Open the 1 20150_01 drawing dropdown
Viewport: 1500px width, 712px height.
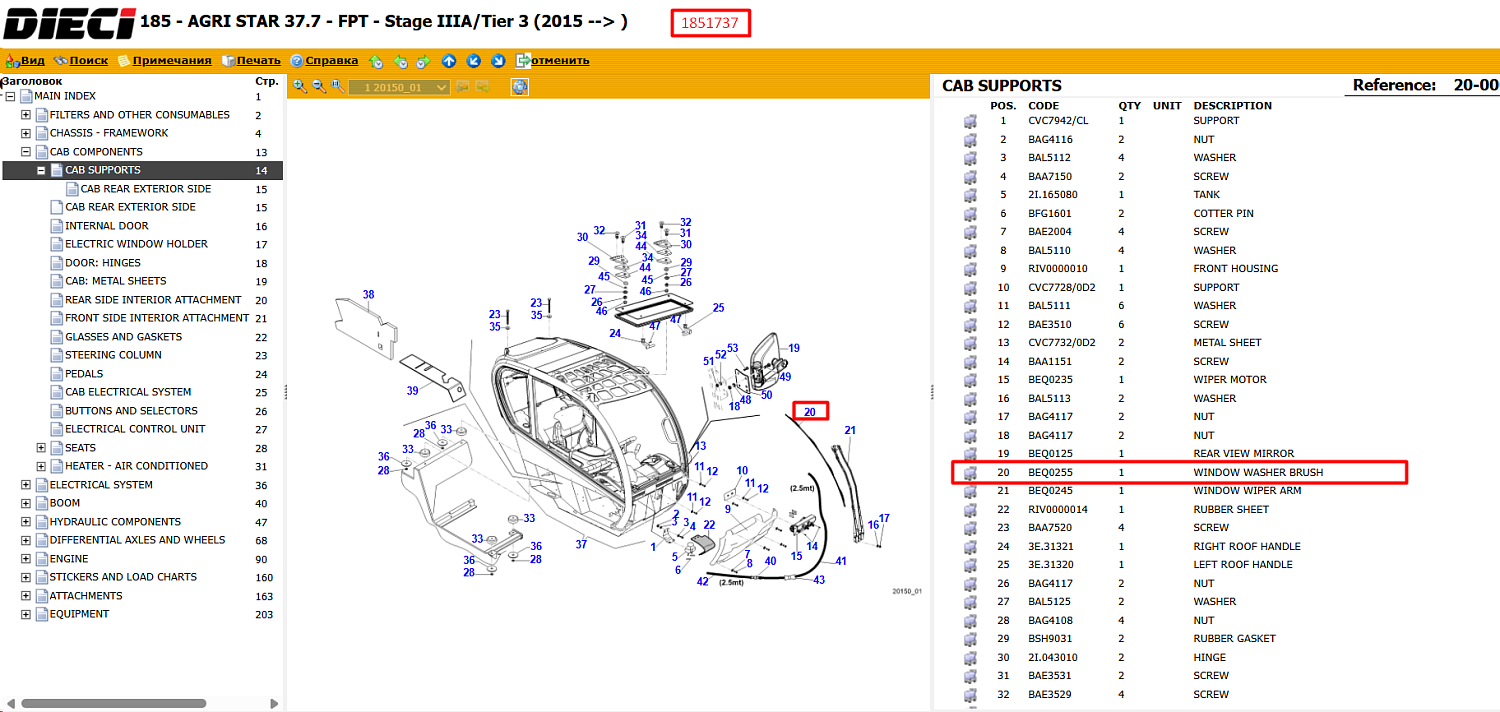click(400, 88)
